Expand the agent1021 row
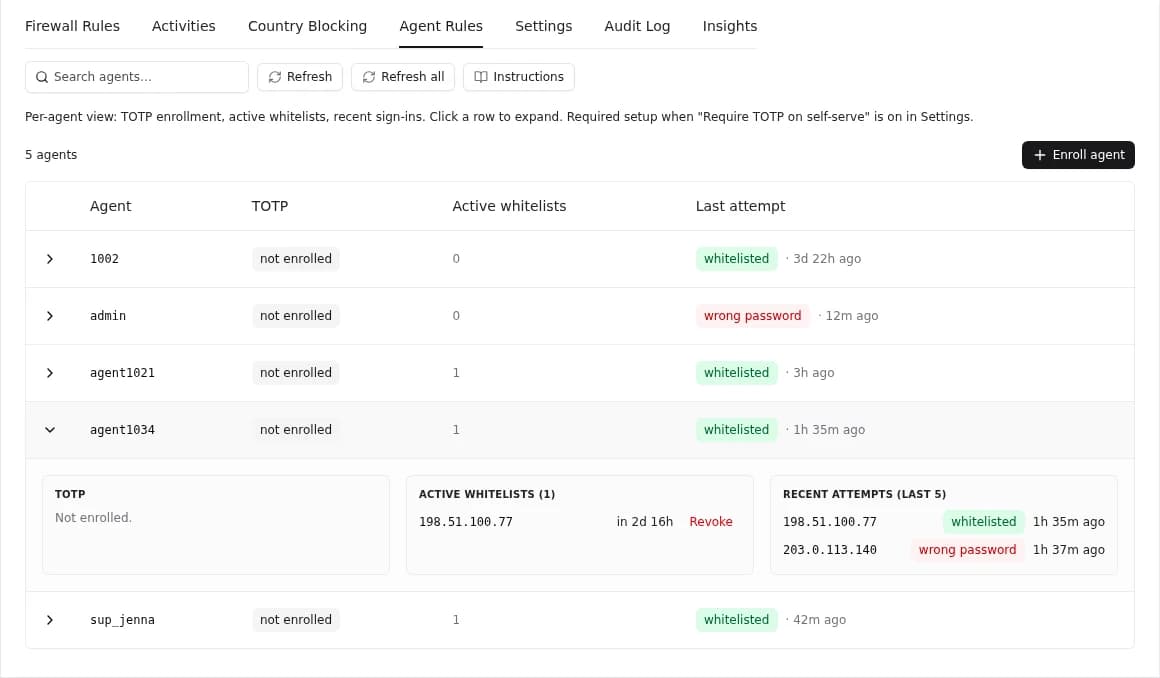The height and width of the screenshot is (678, 1160). click(50, 373)
